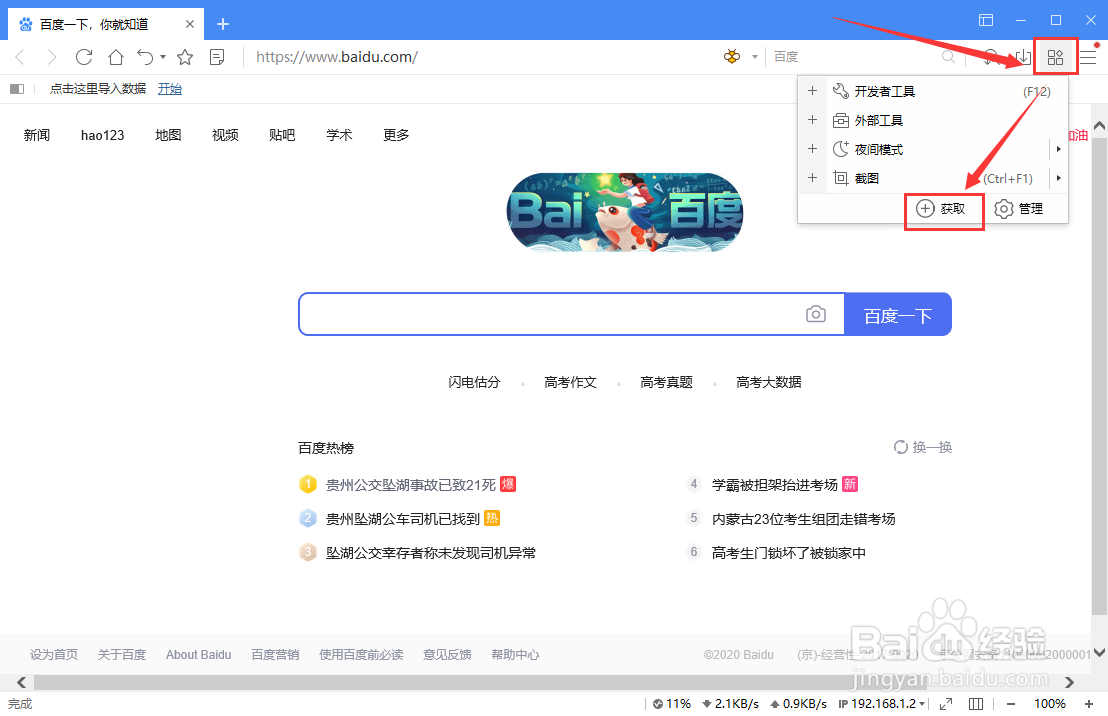Click the vertical scrollbar down arrow
Image resolution: width=1108 pixels, height=716 pixels.
1100,652
